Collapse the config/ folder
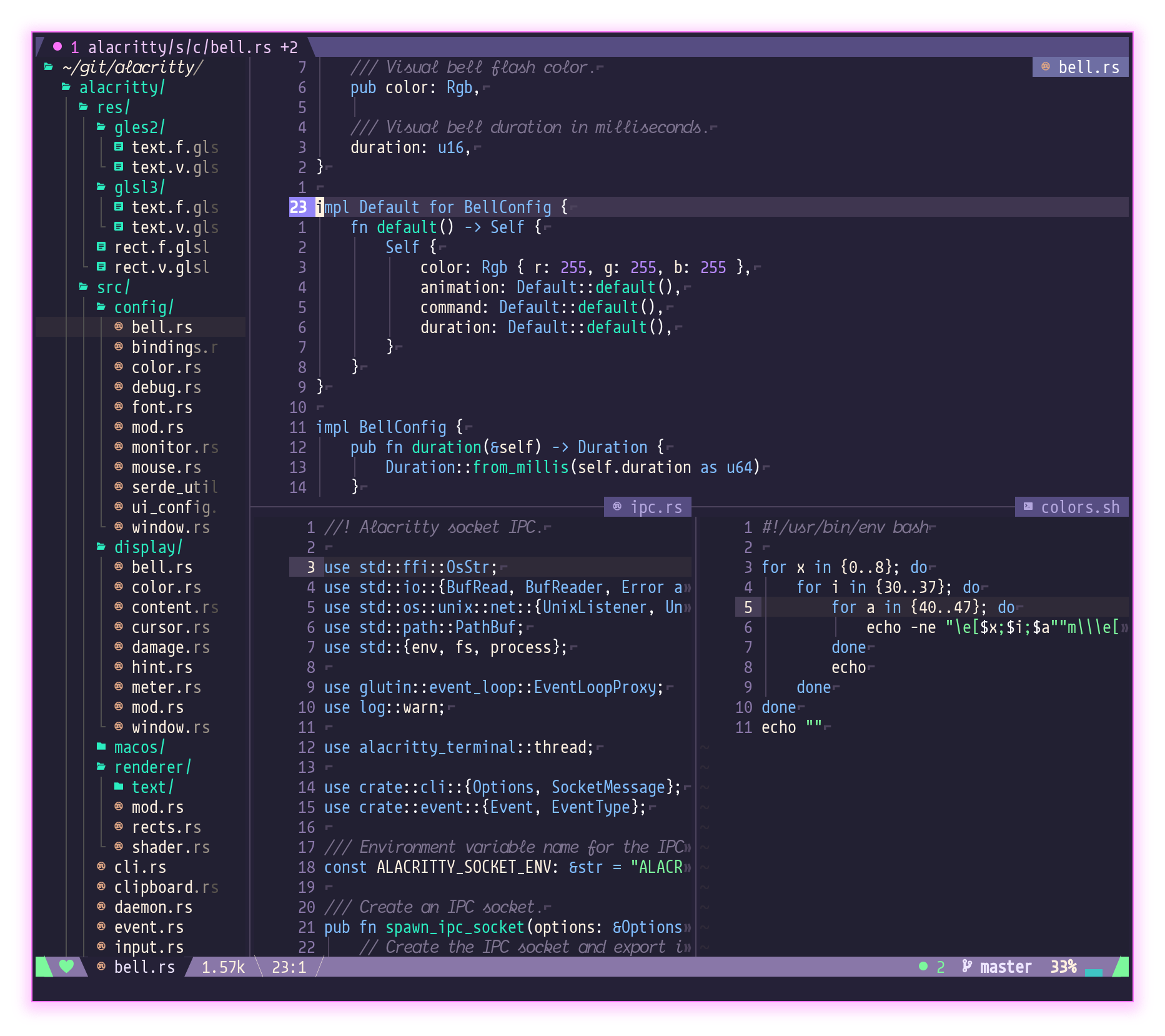 (101, 307)
